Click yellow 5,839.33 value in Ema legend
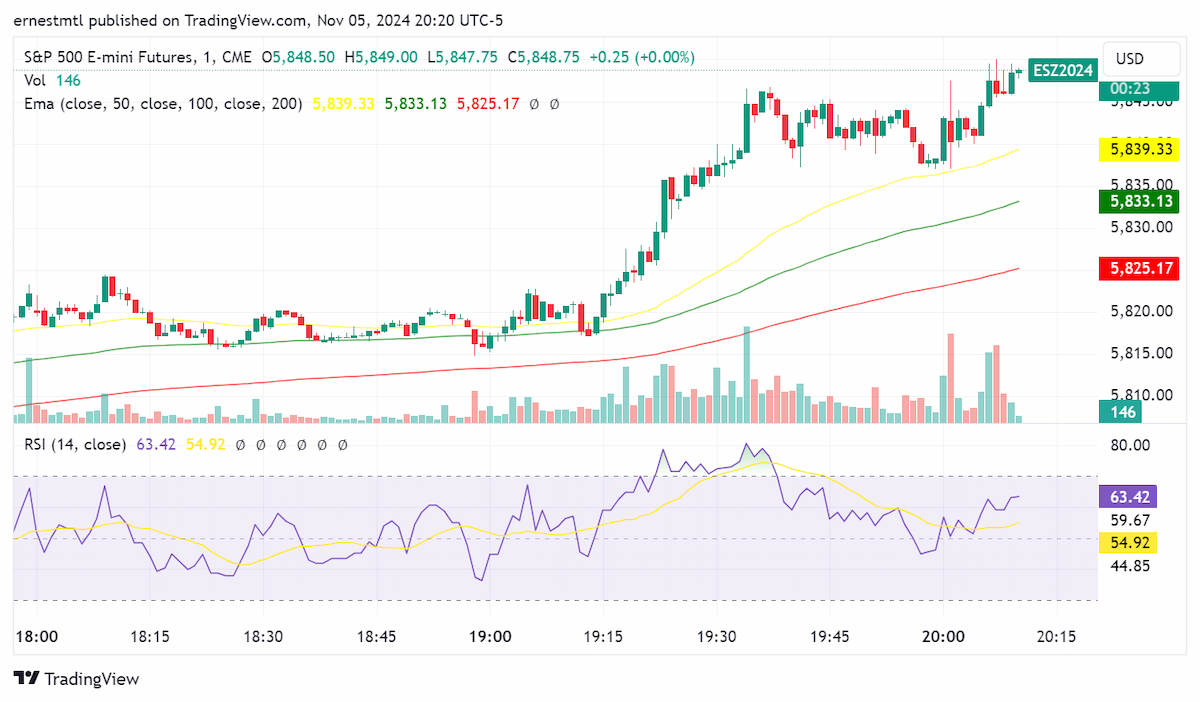 344,103
